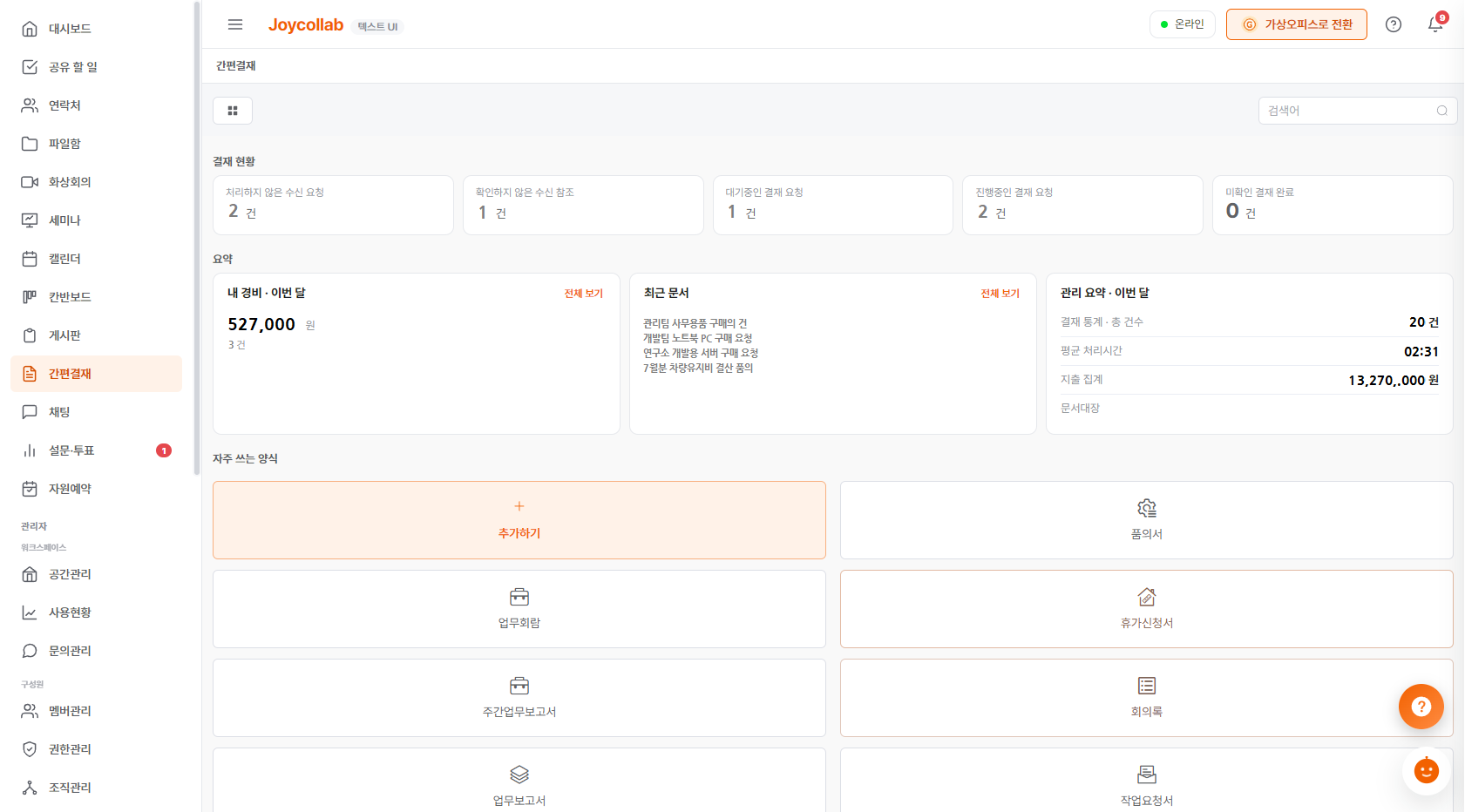Screen dimensions: 1465x812
Task: Click the 채팅 speech bubble icon
Action: (x=30, y=412)
